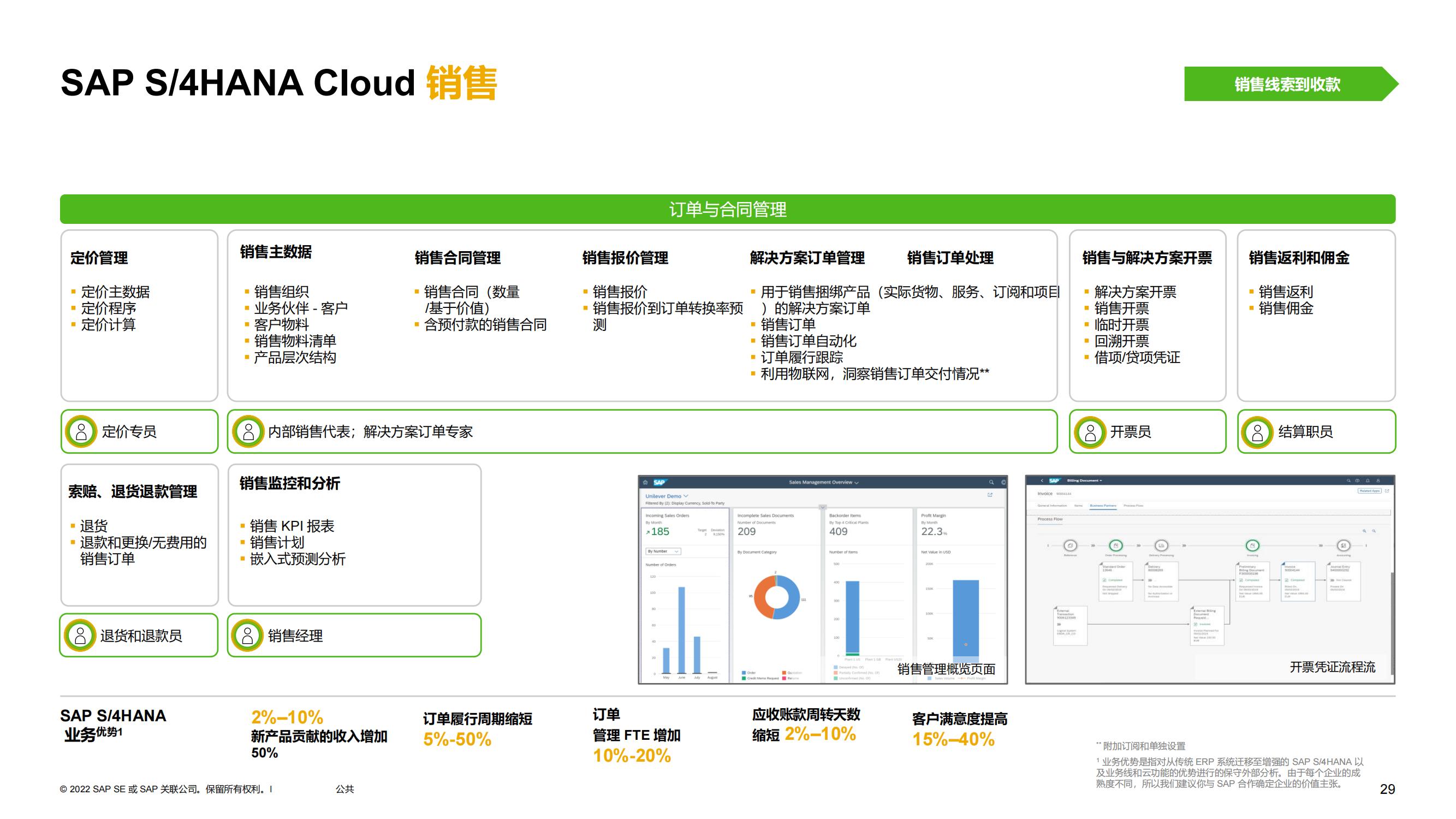Click the 订单履行周期缩短 benefit text
Image resolution: width=1456 pixels, height=819 pixels.
tap(478, 719)
